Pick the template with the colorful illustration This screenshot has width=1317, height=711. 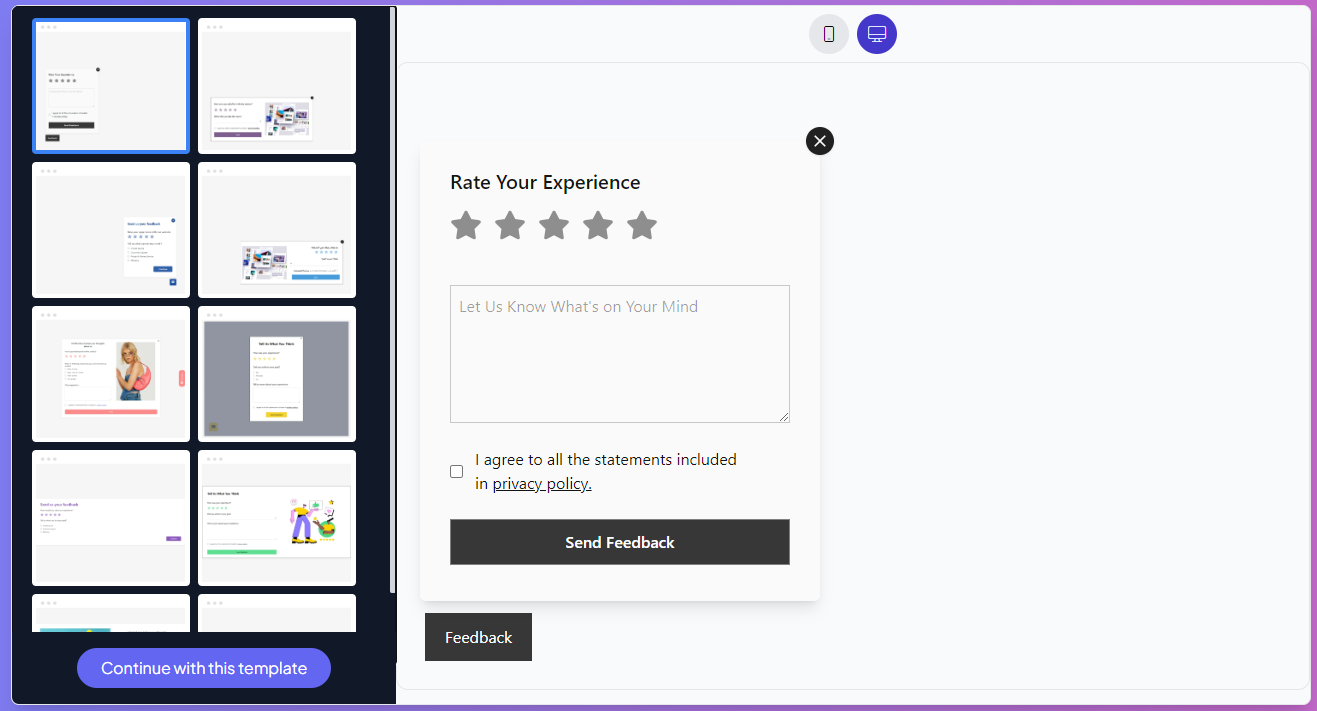pos(276,518)
